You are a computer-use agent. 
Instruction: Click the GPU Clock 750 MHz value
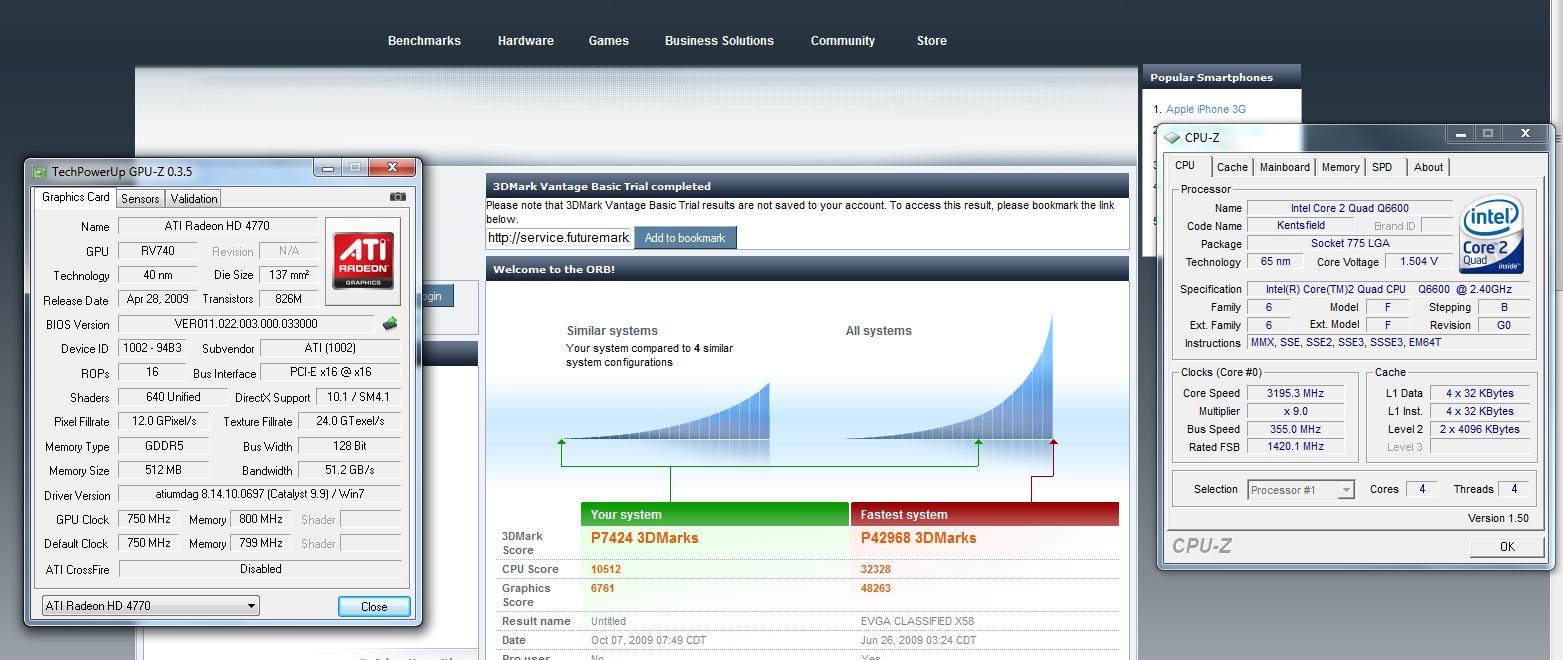[x=150, y=519]
